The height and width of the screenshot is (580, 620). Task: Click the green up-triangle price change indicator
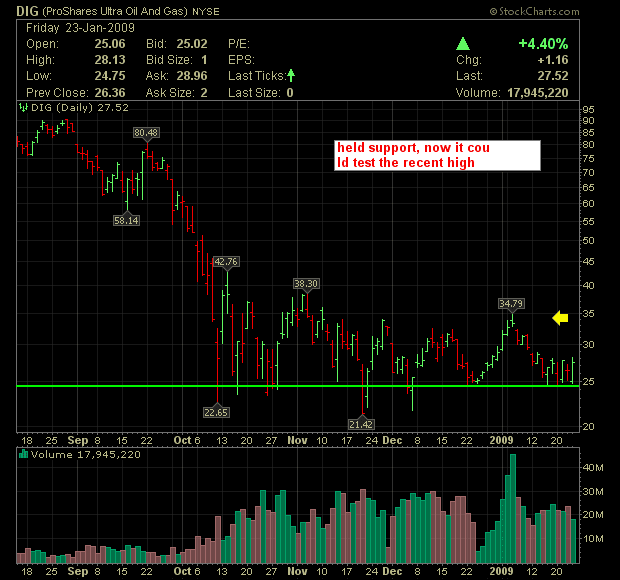tap(463, 43)
